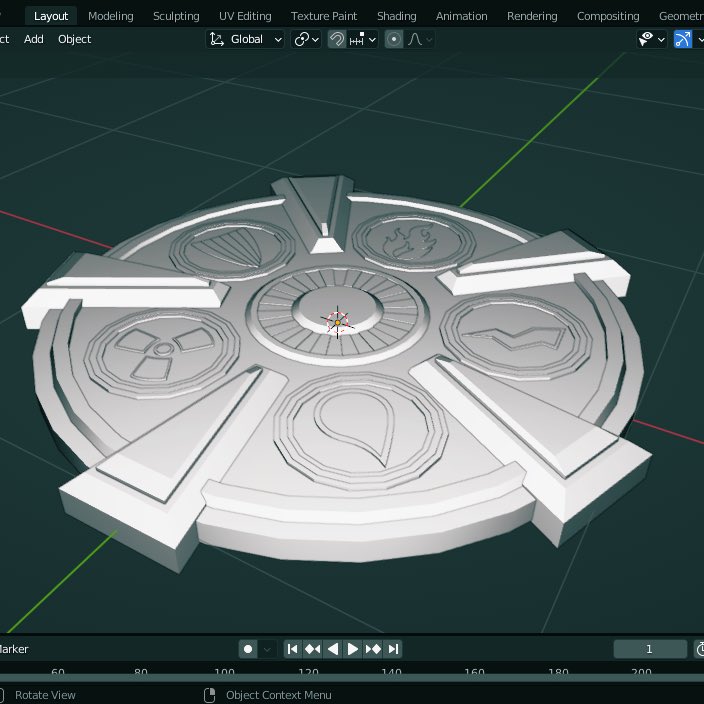The image size is (704, 704).
Task: Open the Modeling workspace tab
Action: pos(110,16)
